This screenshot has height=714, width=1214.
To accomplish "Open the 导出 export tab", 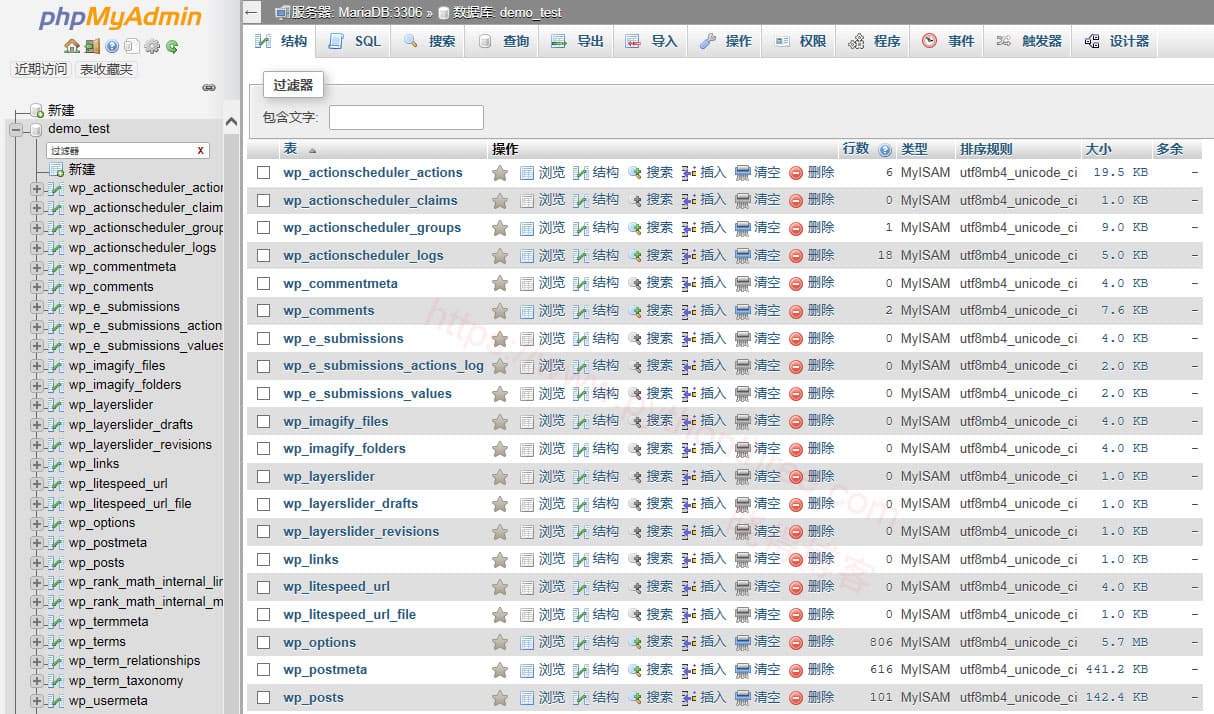I will (577, 41).
